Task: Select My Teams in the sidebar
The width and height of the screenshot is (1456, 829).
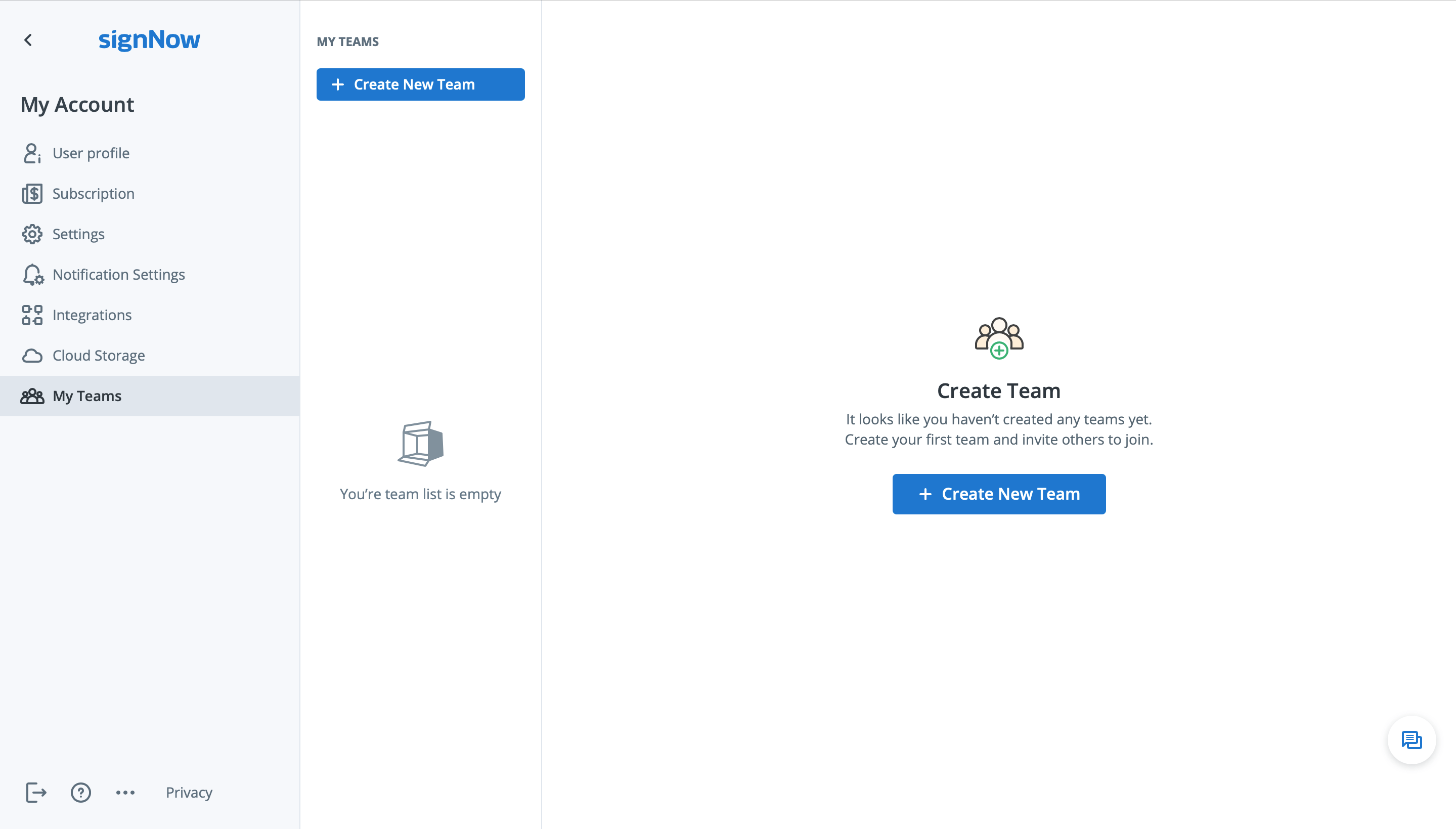Action: [x=86, y=396]
